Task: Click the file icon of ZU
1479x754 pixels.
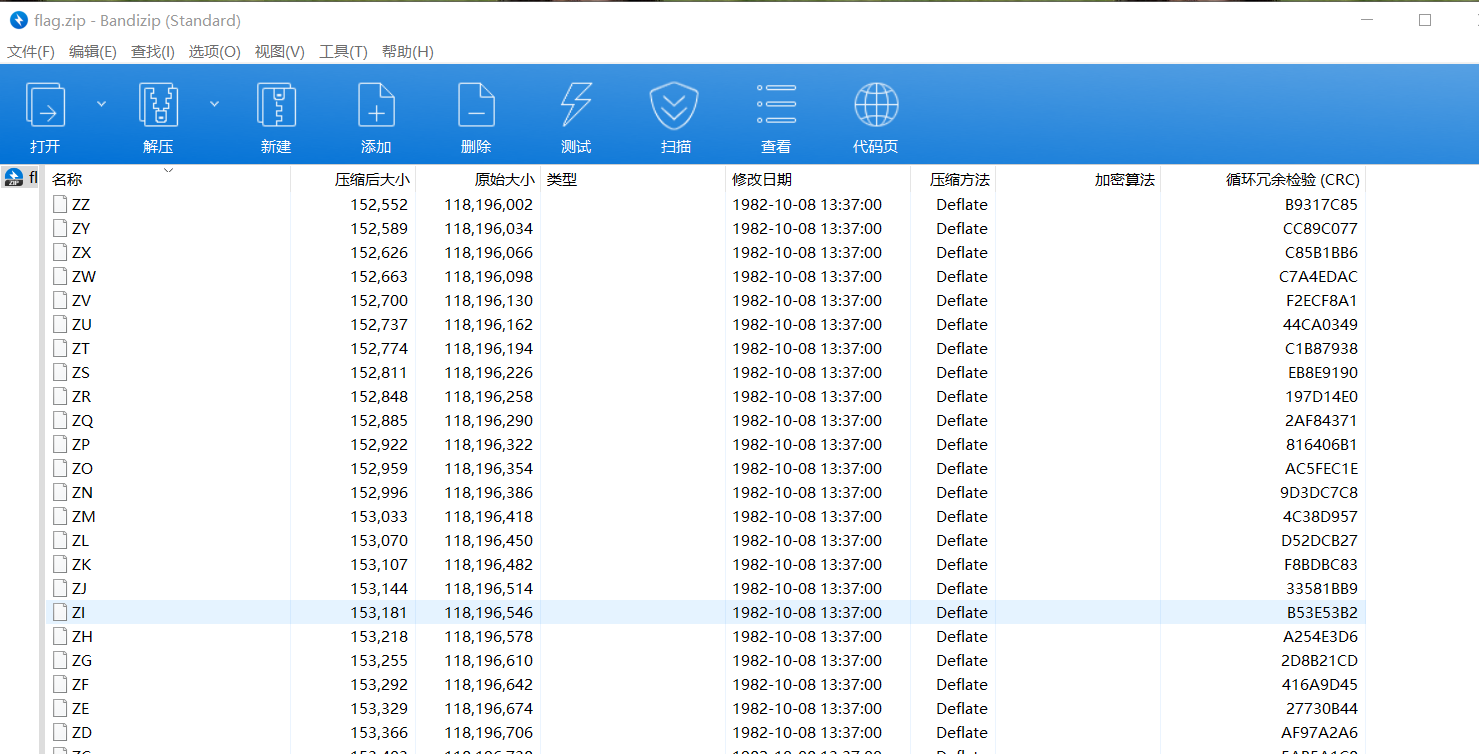Action: click(61, 324)
